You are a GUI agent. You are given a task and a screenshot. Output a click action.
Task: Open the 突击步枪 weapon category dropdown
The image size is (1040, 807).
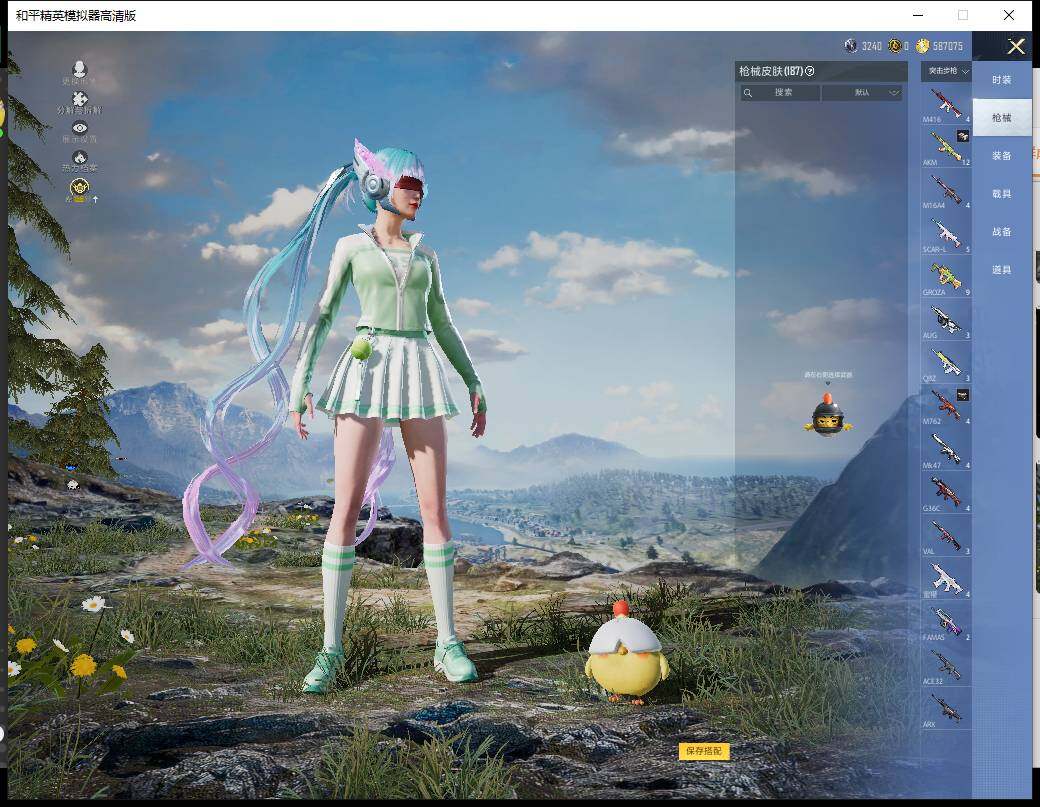click(945, 71)
